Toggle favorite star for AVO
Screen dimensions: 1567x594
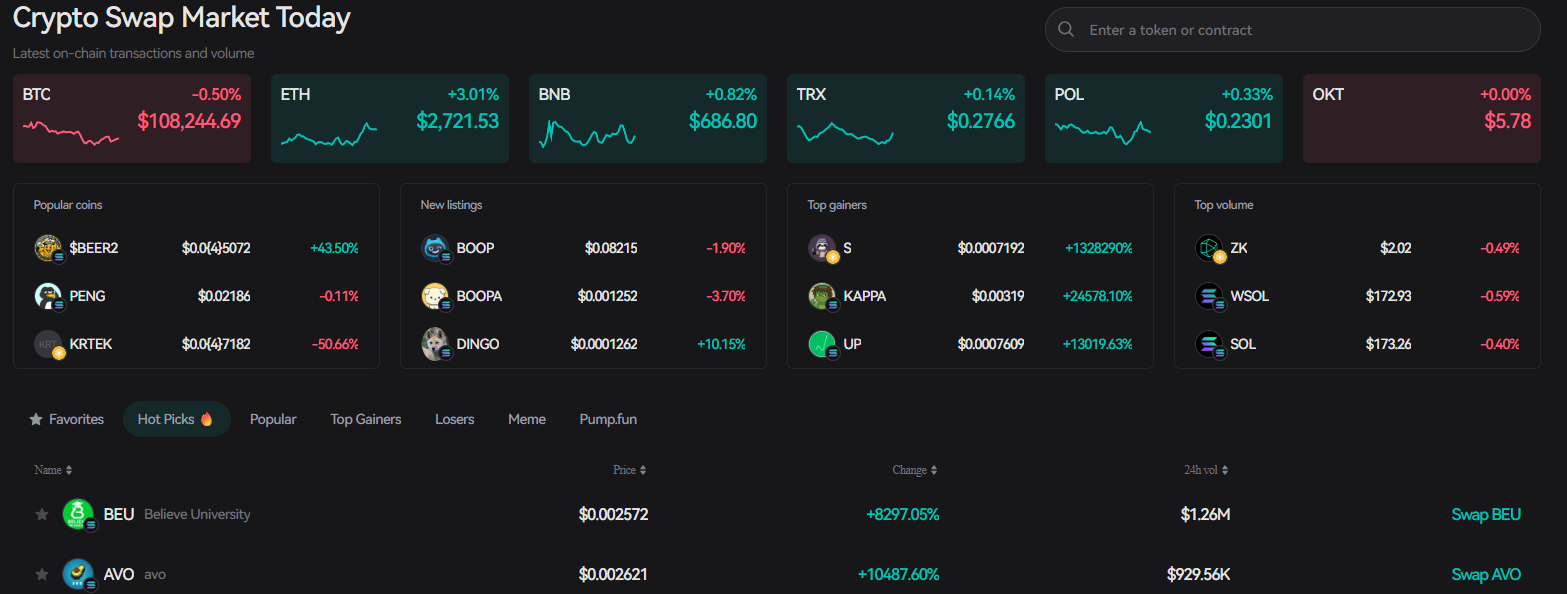click(42, 574)
